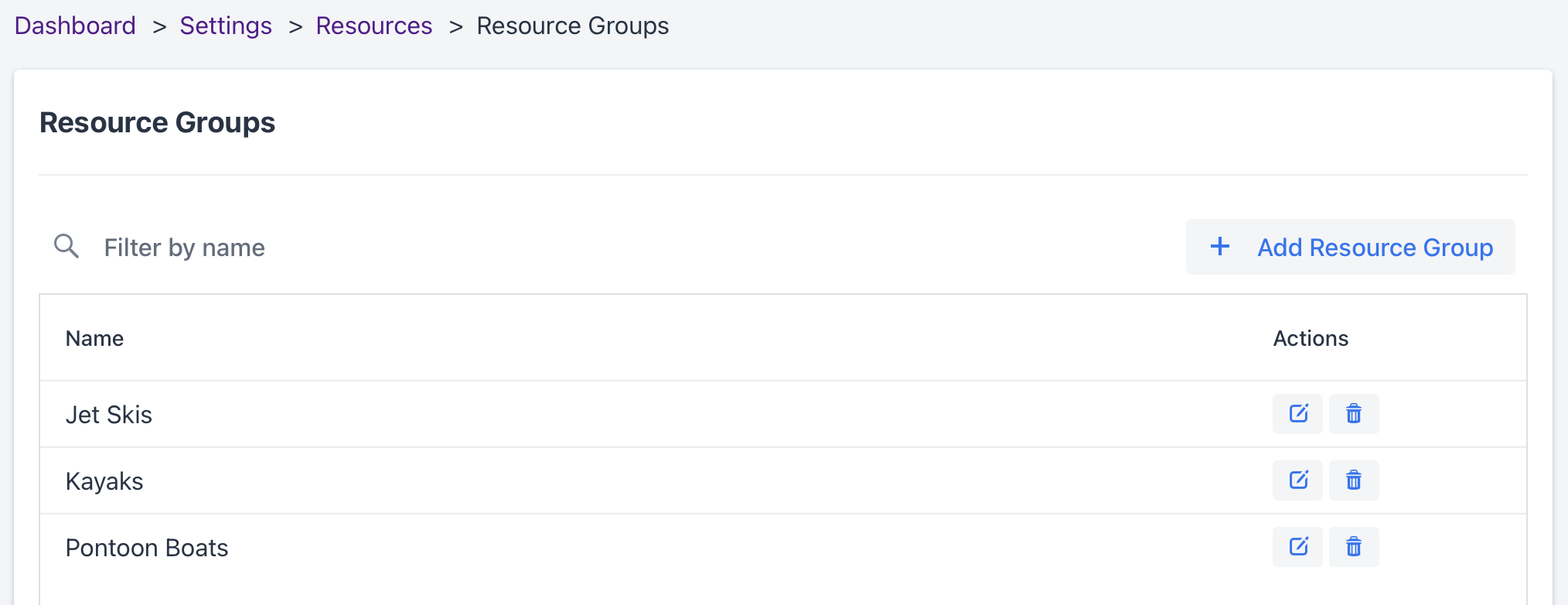Edit the Jet Skis resource group
The width and height of the screenshot is (1568, 605).
pos(1297,414)
